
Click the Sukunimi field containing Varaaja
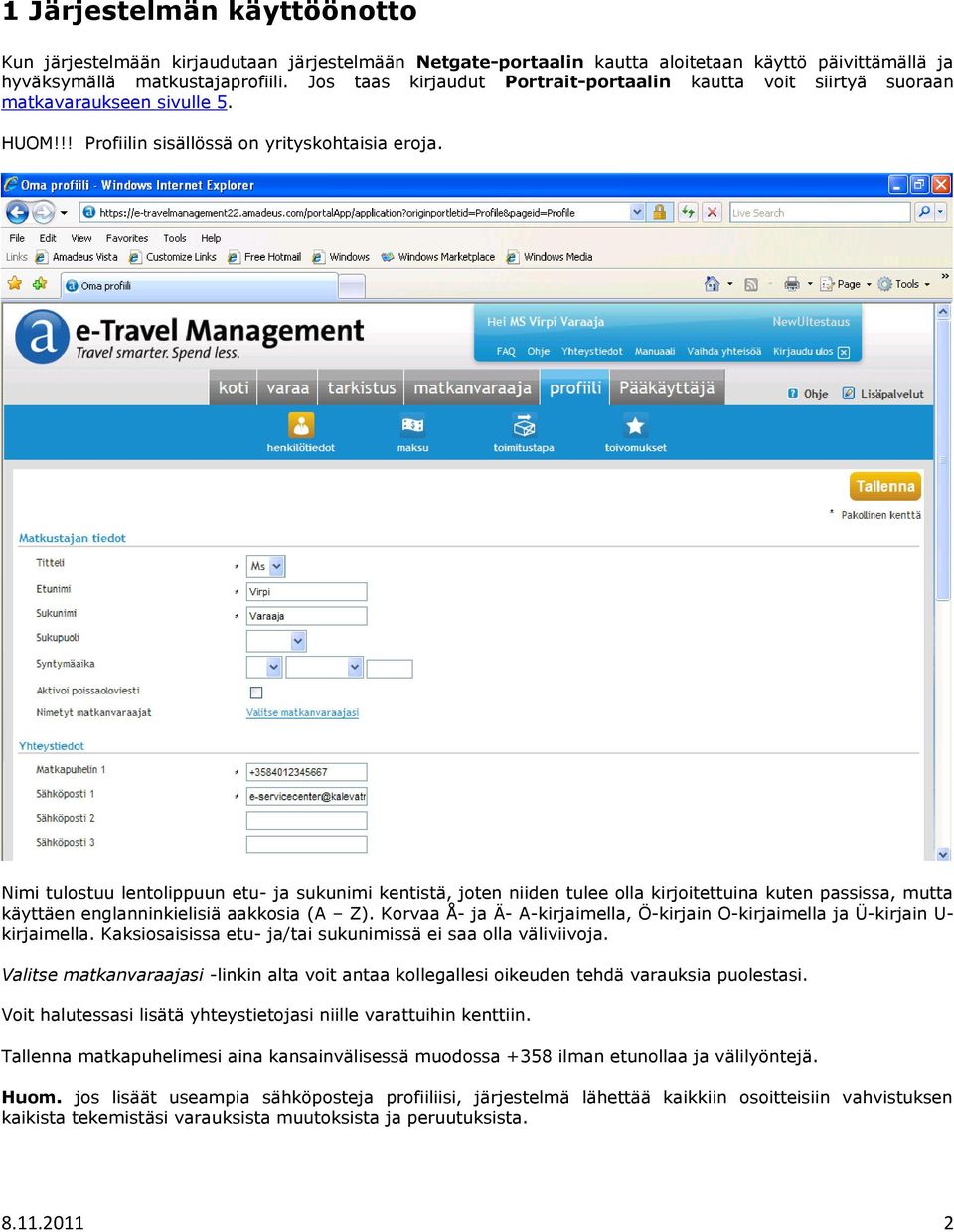coord(306,616)
